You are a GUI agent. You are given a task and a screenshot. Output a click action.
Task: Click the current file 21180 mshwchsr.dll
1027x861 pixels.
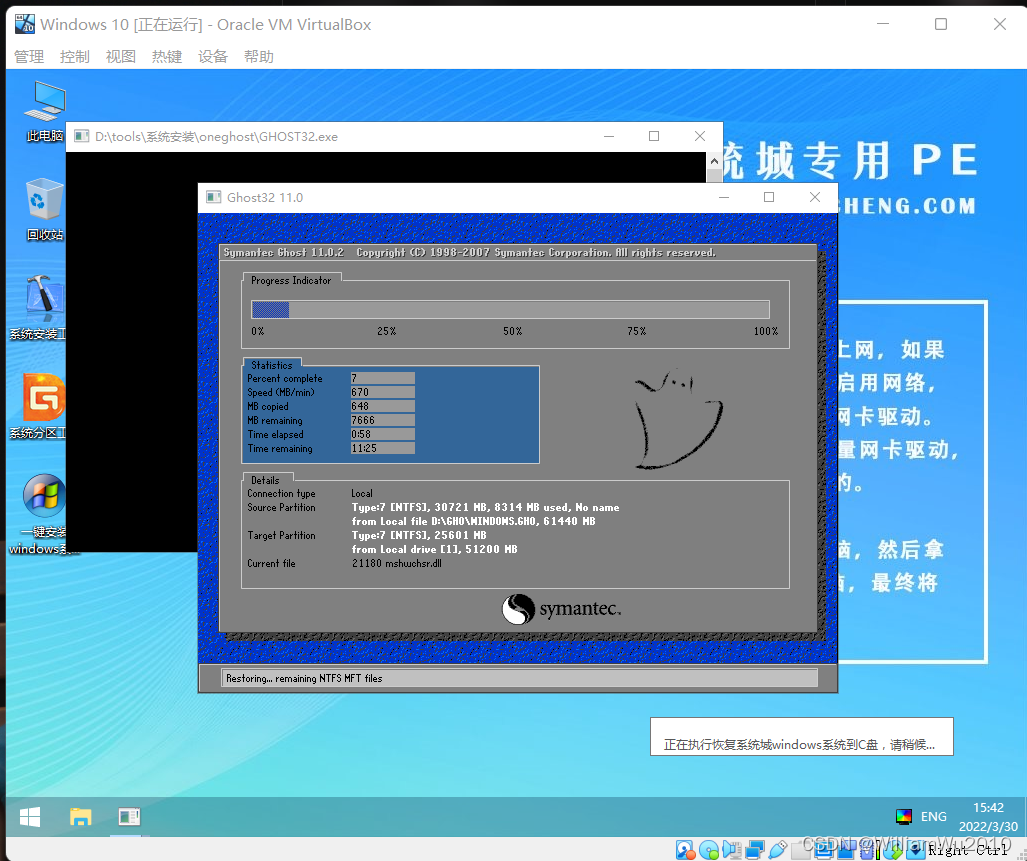click(397, 563)
